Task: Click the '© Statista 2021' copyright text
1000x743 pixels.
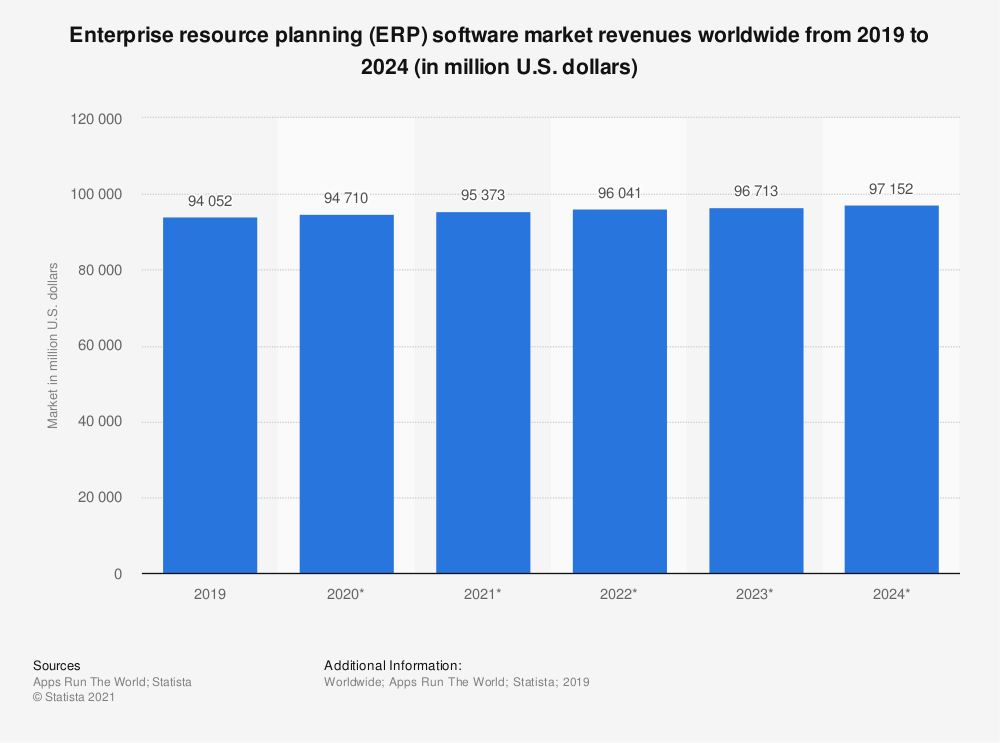Action: tap(74, 698)
